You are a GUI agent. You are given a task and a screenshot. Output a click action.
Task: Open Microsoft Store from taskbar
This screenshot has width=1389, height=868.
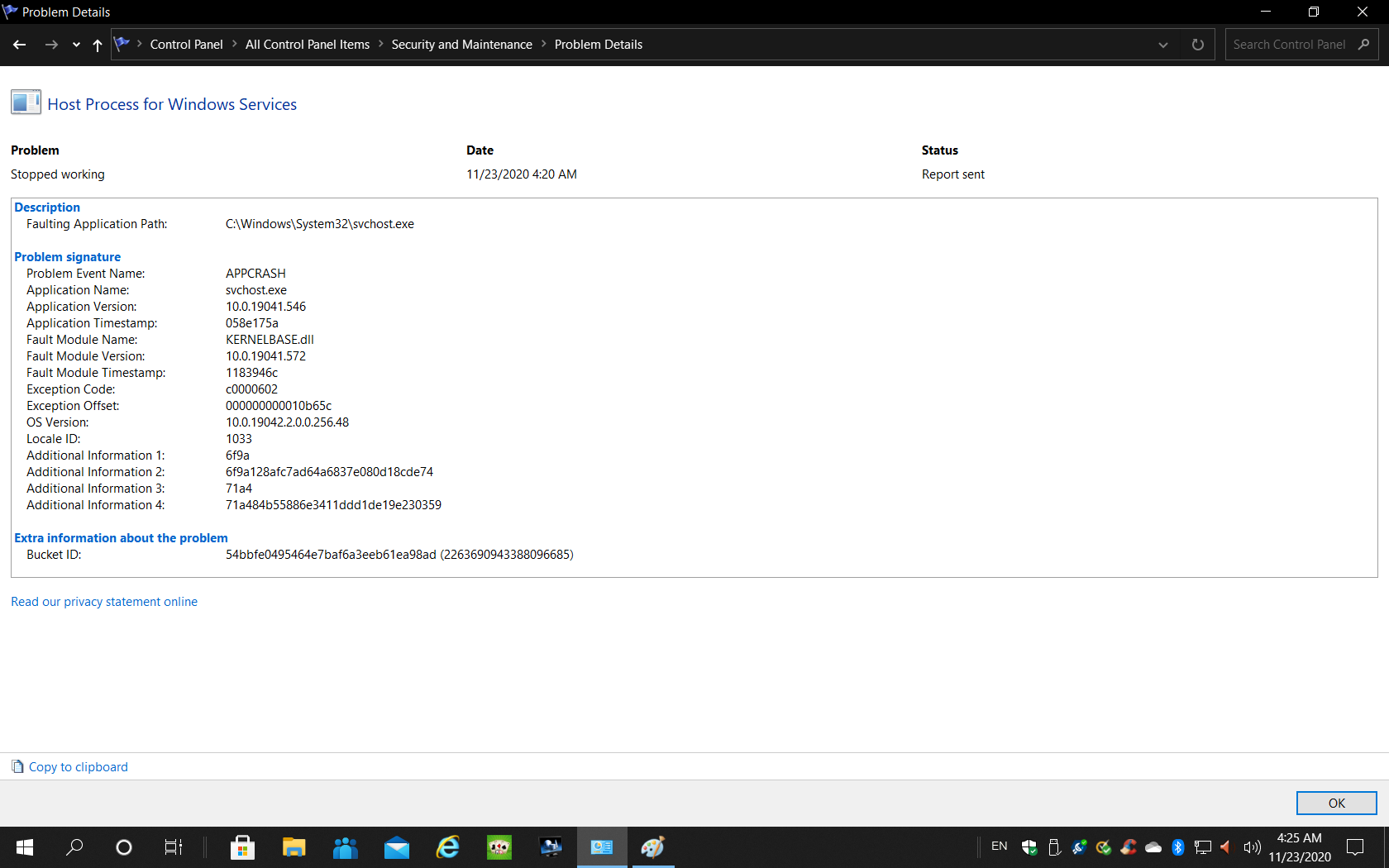pyautogui.click(x=242, y=847)
